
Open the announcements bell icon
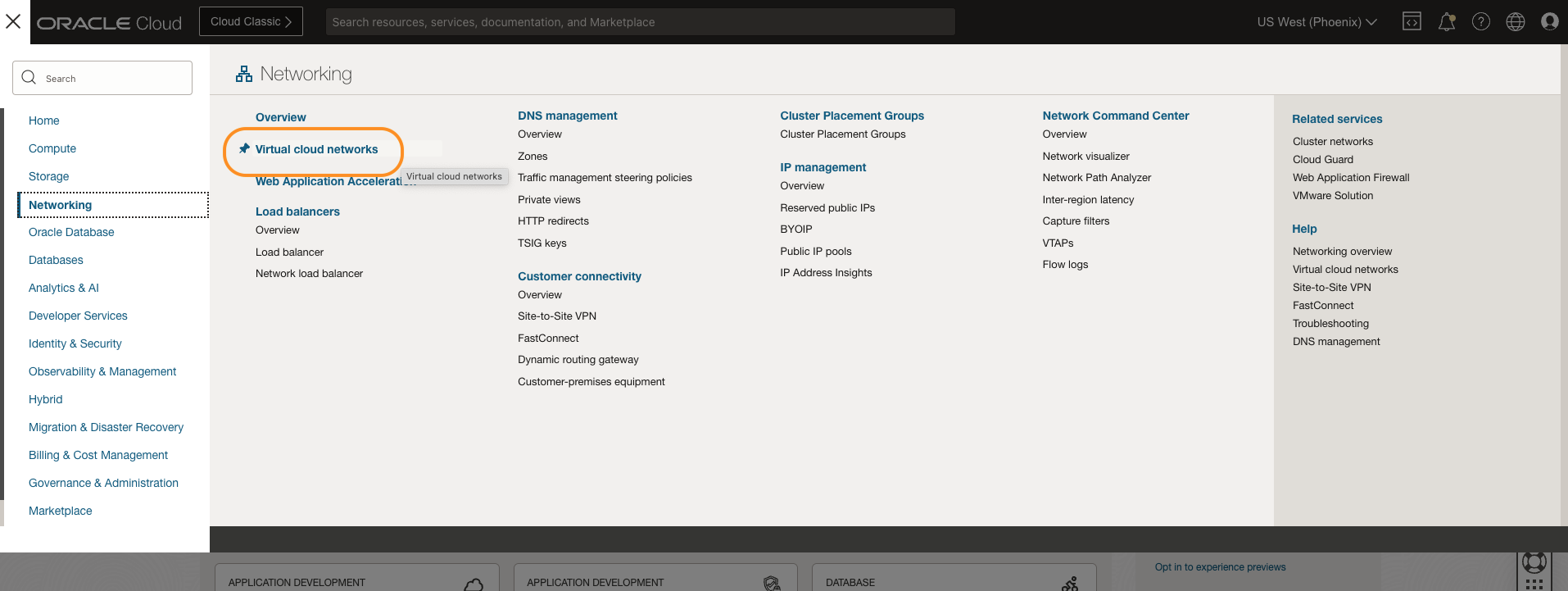coord(1447,21)
